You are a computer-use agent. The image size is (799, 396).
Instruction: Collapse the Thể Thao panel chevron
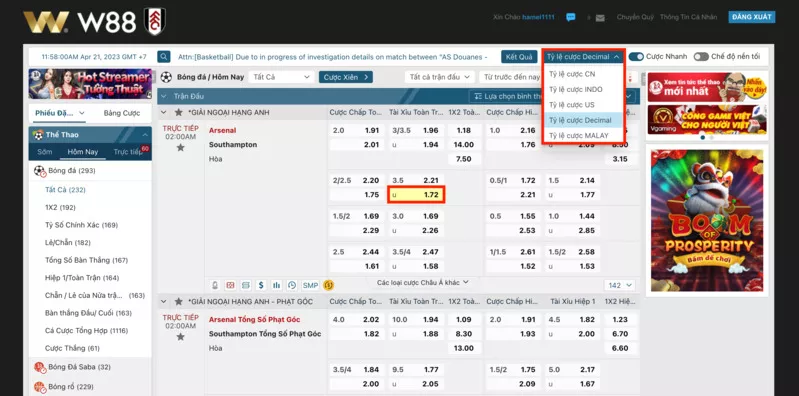pos(145,135)
